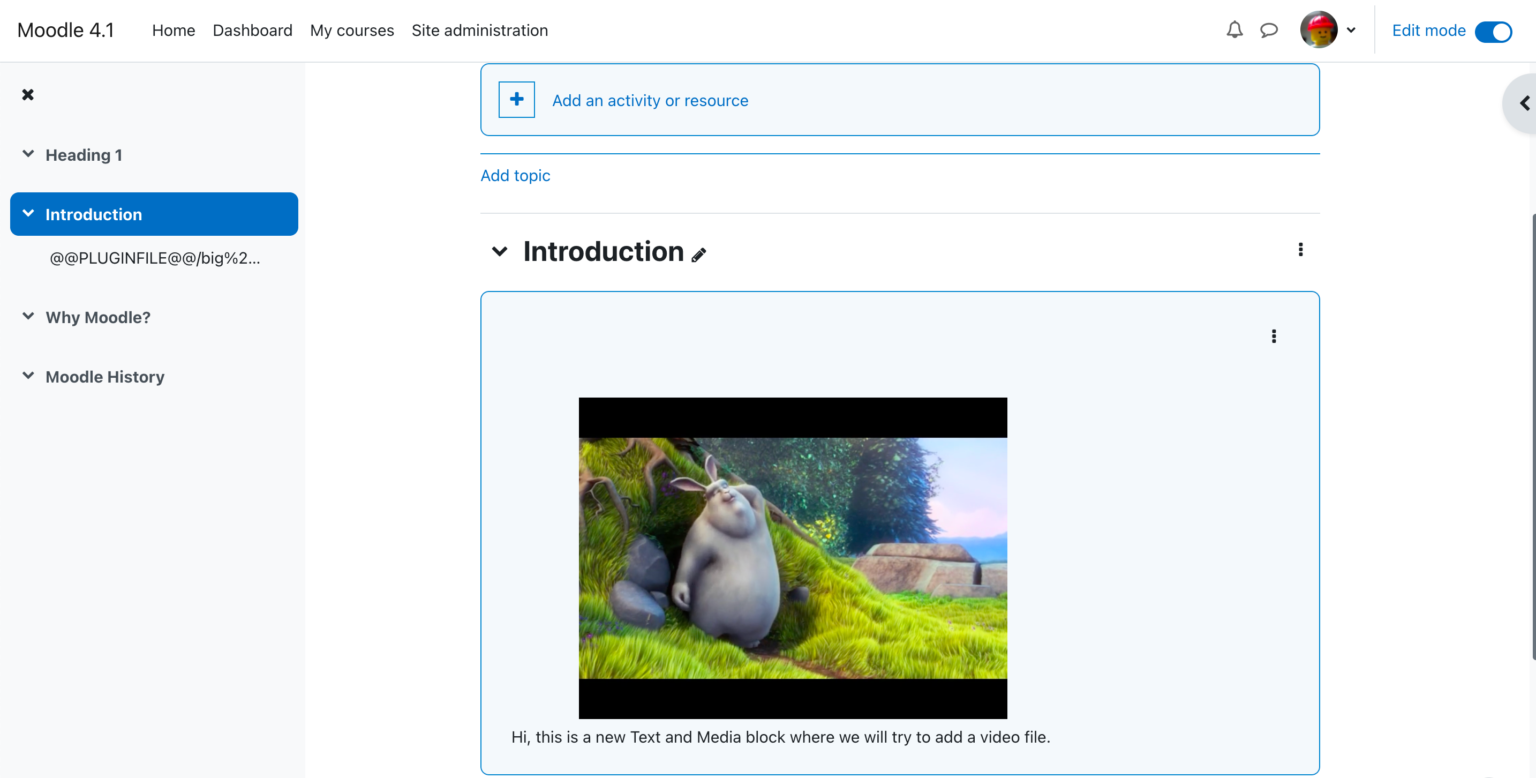This screenshot has height=778, width=1536.
Task: Click the Moodle 4.1 logo
Action: [x=65, y=29]
